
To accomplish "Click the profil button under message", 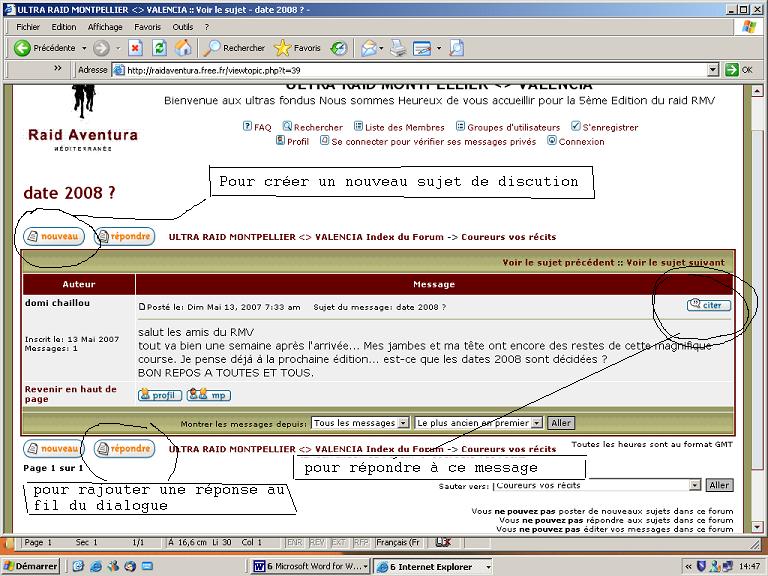I will click(160, 395).
